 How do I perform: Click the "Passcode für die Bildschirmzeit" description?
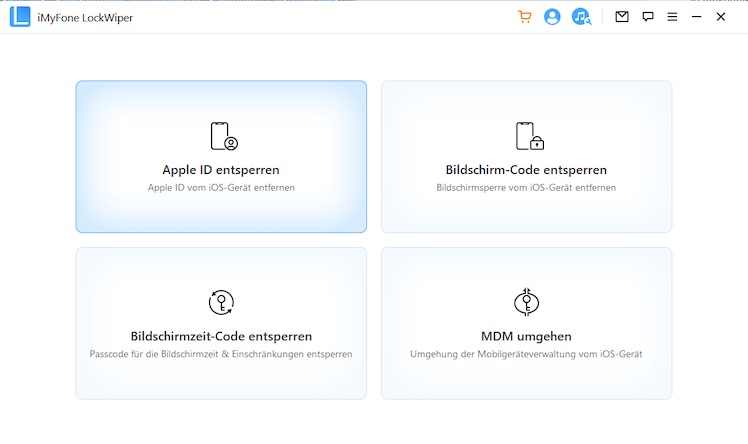click(221, 354)
